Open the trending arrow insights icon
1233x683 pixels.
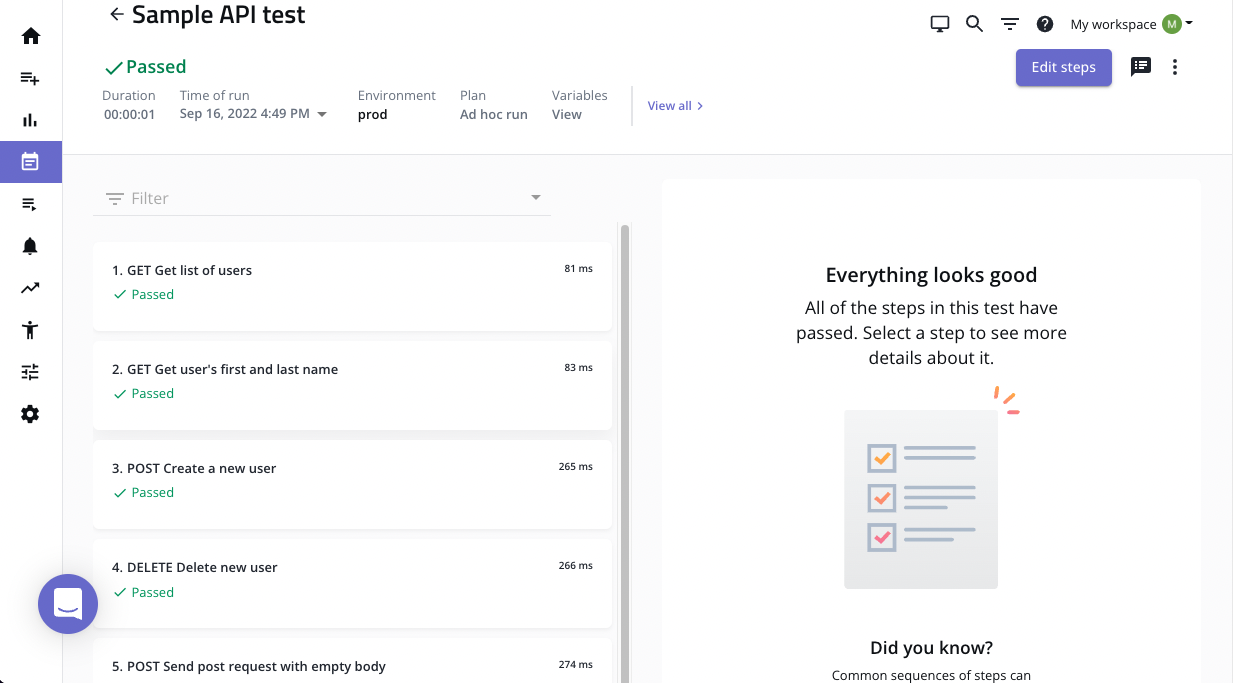pos(30,288)
